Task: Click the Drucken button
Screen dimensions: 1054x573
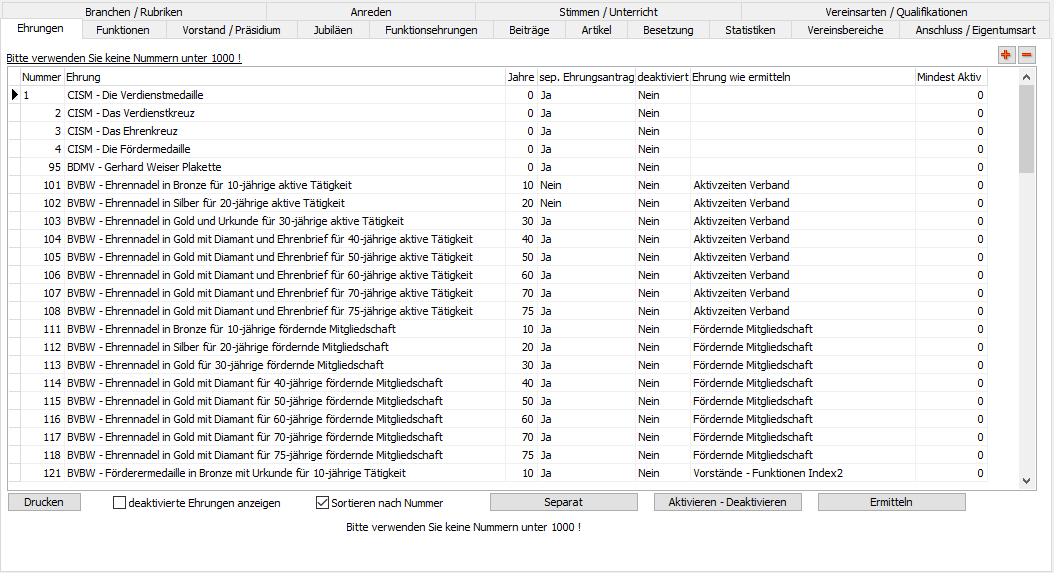Action: pyautogui.click(x=44, y=502)
